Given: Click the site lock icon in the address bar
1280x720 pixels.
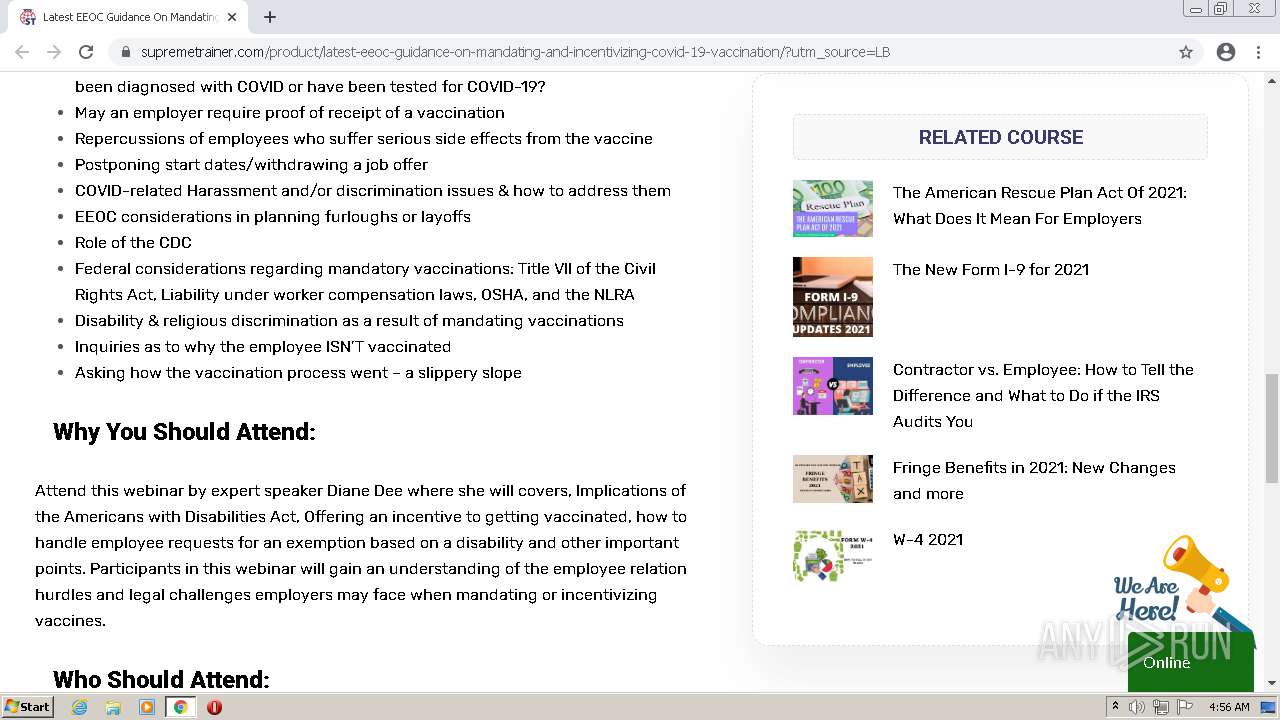Looking at the screenshot, I should click(x=126, y=52).
